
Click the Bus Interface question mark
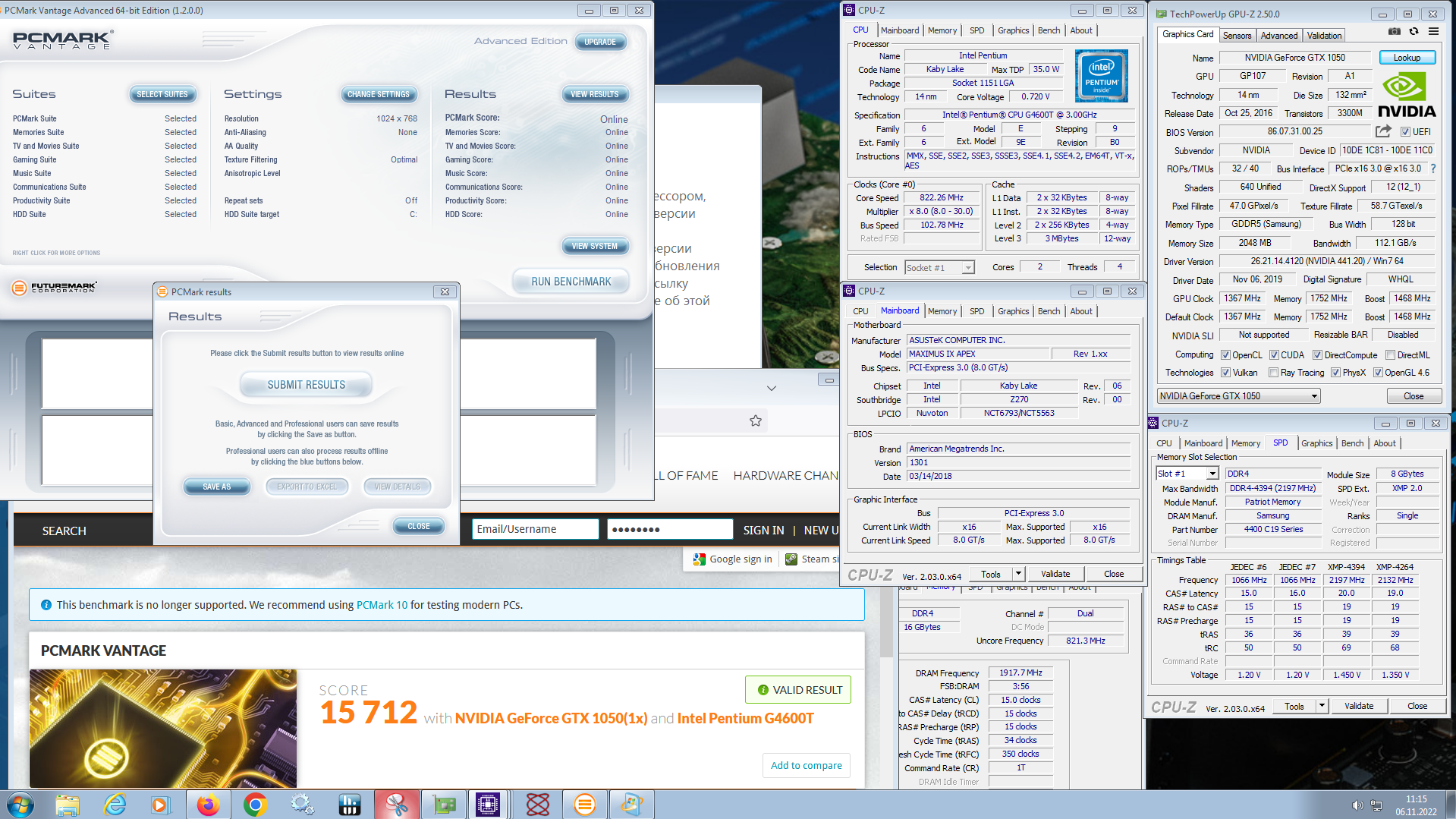1433,169
